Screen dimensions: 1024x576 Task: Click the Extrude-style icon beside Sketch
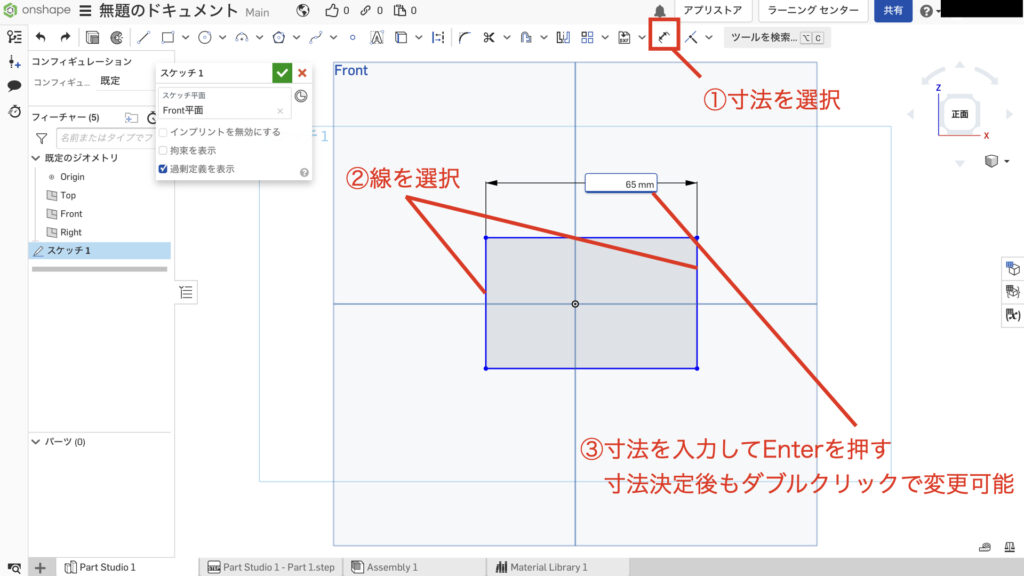(116, 37)
